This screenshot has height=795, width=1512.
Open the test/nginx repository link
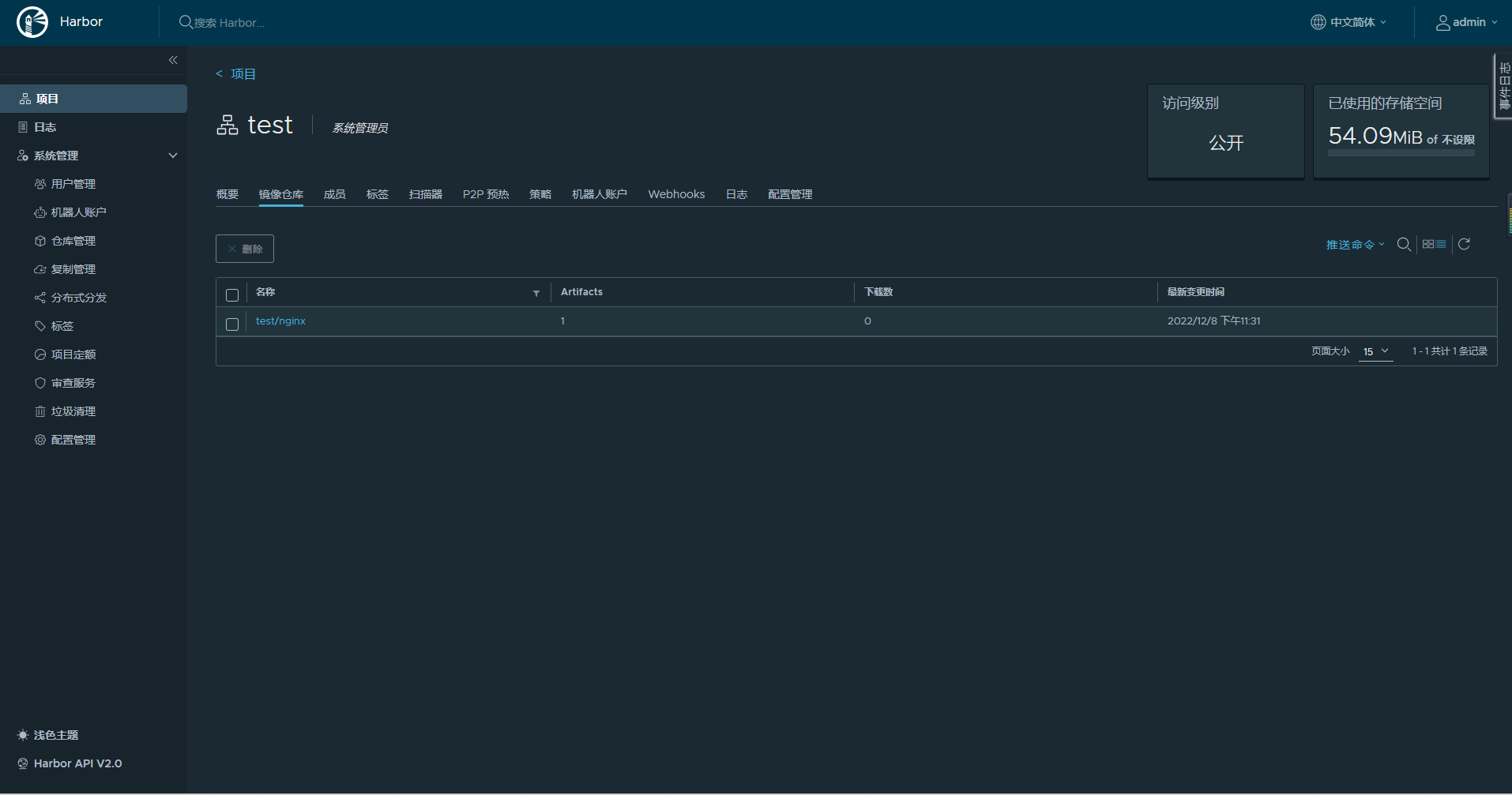point(280,321)
